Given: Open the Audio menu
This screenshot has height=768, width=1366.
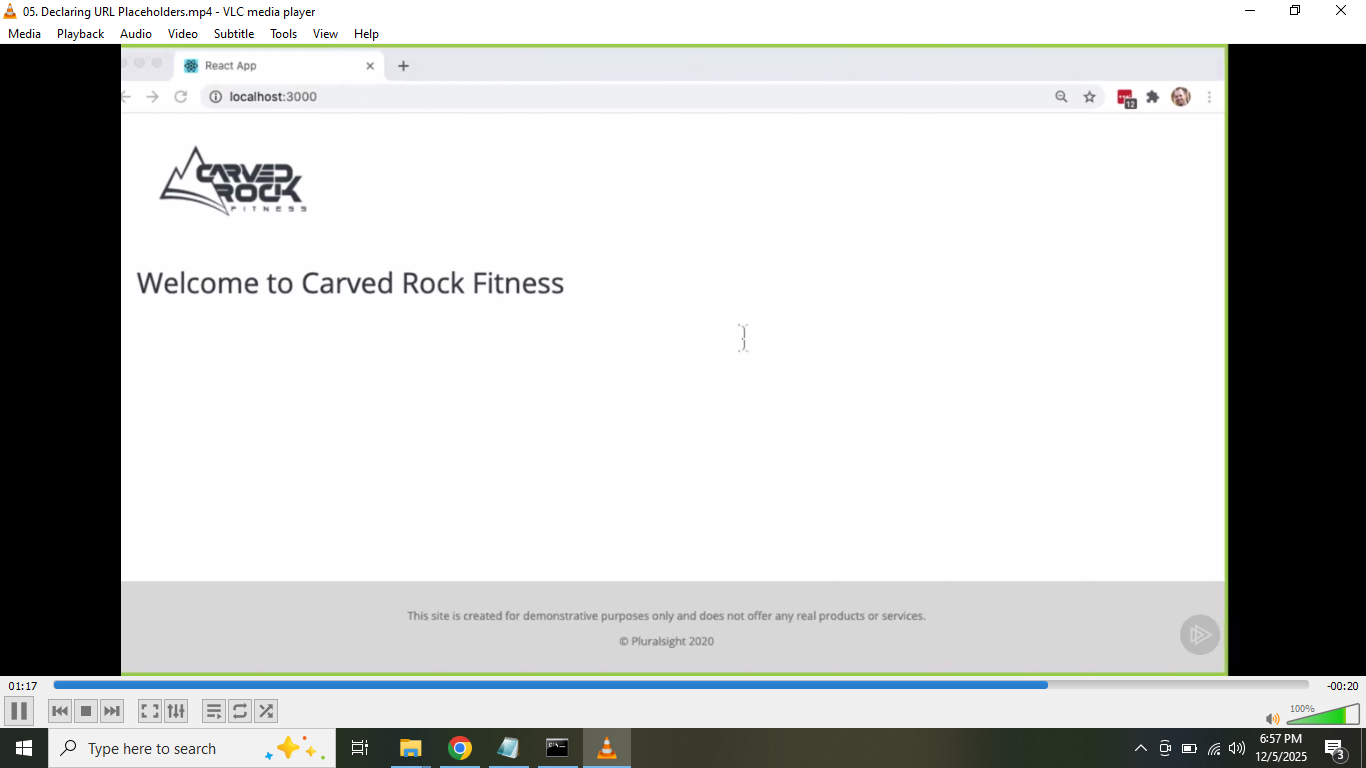Looking at the screenshot, I should (136, 34).
